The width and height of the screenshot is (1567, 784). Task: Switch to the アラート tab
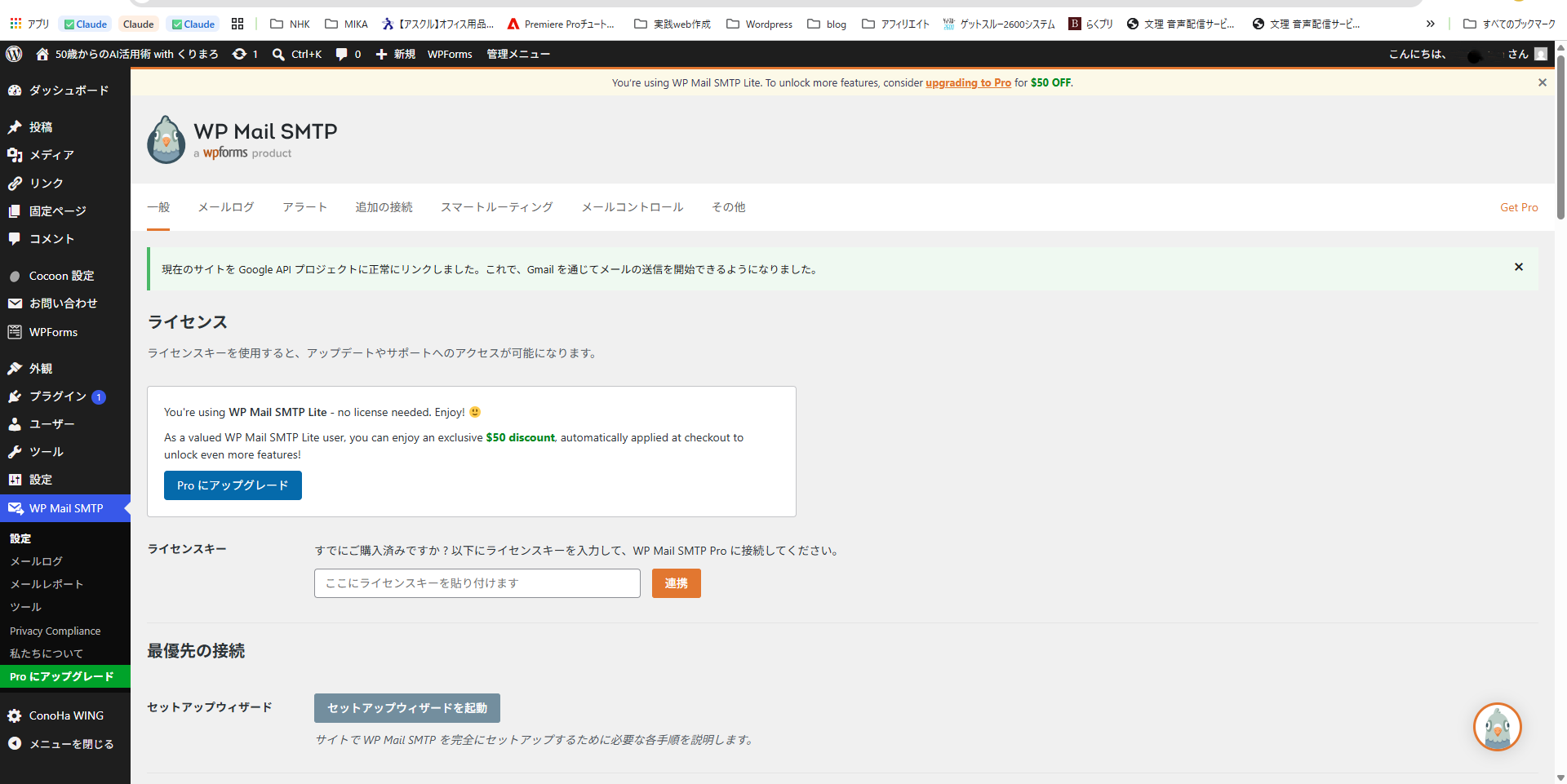tap(305, 207)
